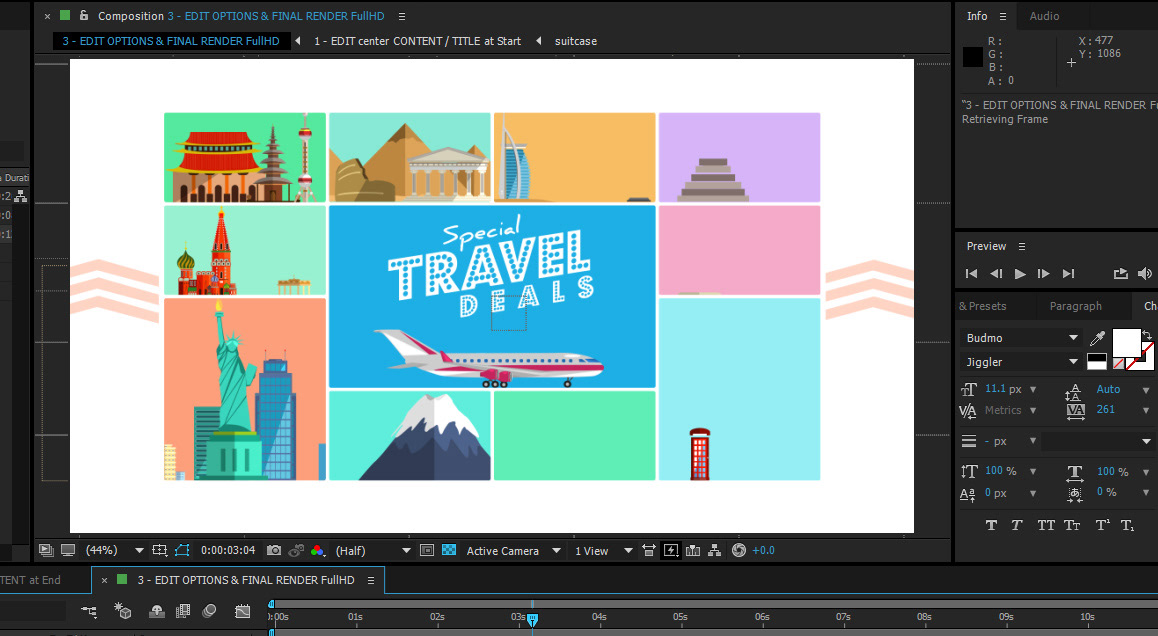
Task: Jump to first frame in Preview
Action: pyautogui.click(x=971, y=274)
